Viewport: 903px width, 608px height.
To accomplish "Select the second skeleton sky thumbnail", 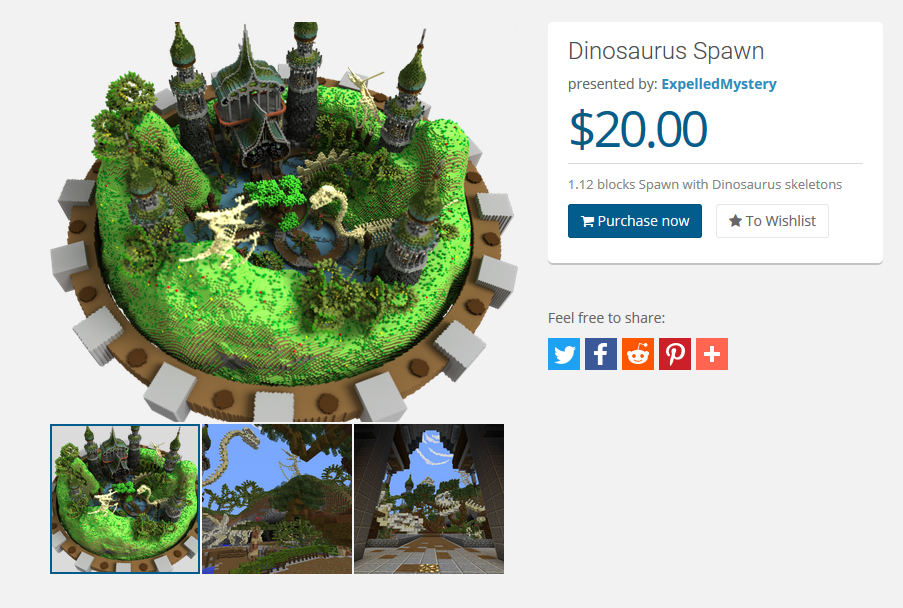I will (277, 499).
